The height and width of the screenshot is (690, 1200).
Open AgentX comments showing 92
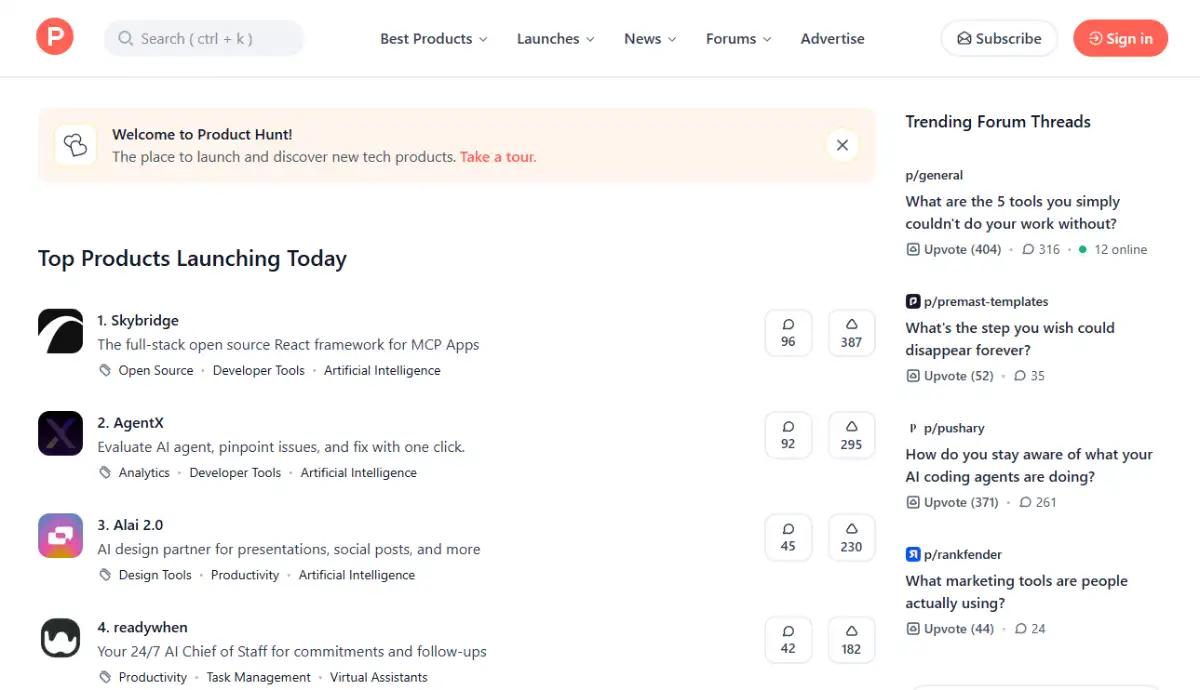788,435
